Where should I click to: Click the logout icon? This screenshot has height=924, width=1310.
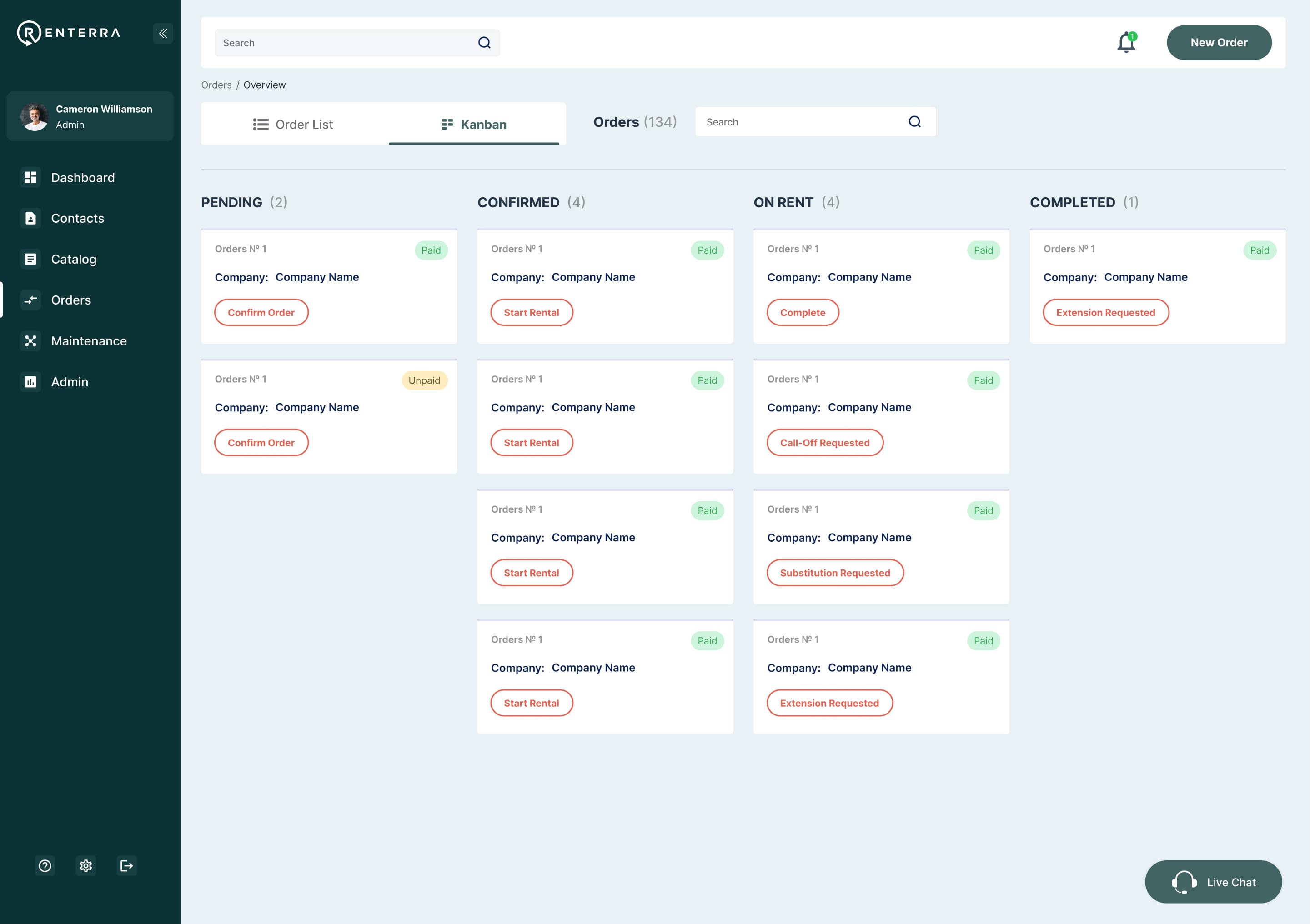(x=127, y=866)
